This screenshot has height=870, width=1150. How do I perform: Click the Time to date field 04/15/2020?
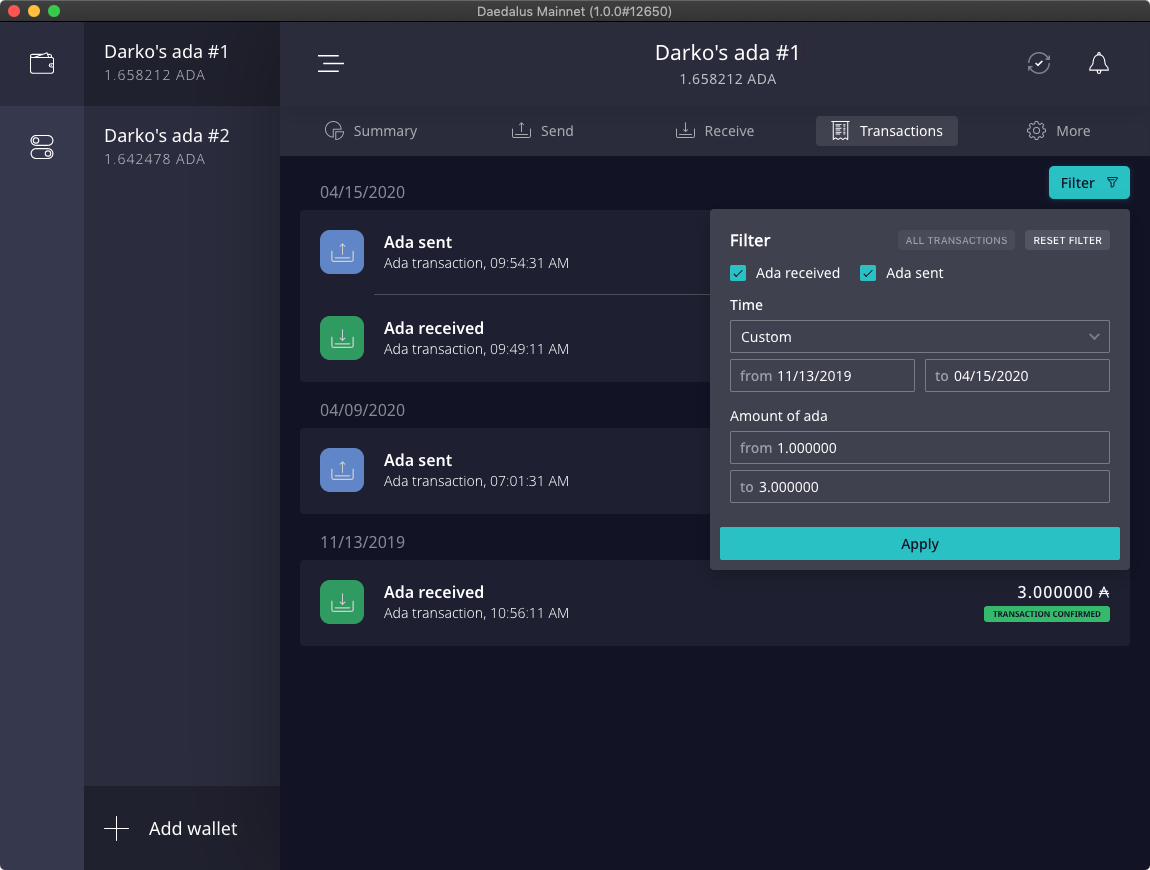(x=1017, y=376)
